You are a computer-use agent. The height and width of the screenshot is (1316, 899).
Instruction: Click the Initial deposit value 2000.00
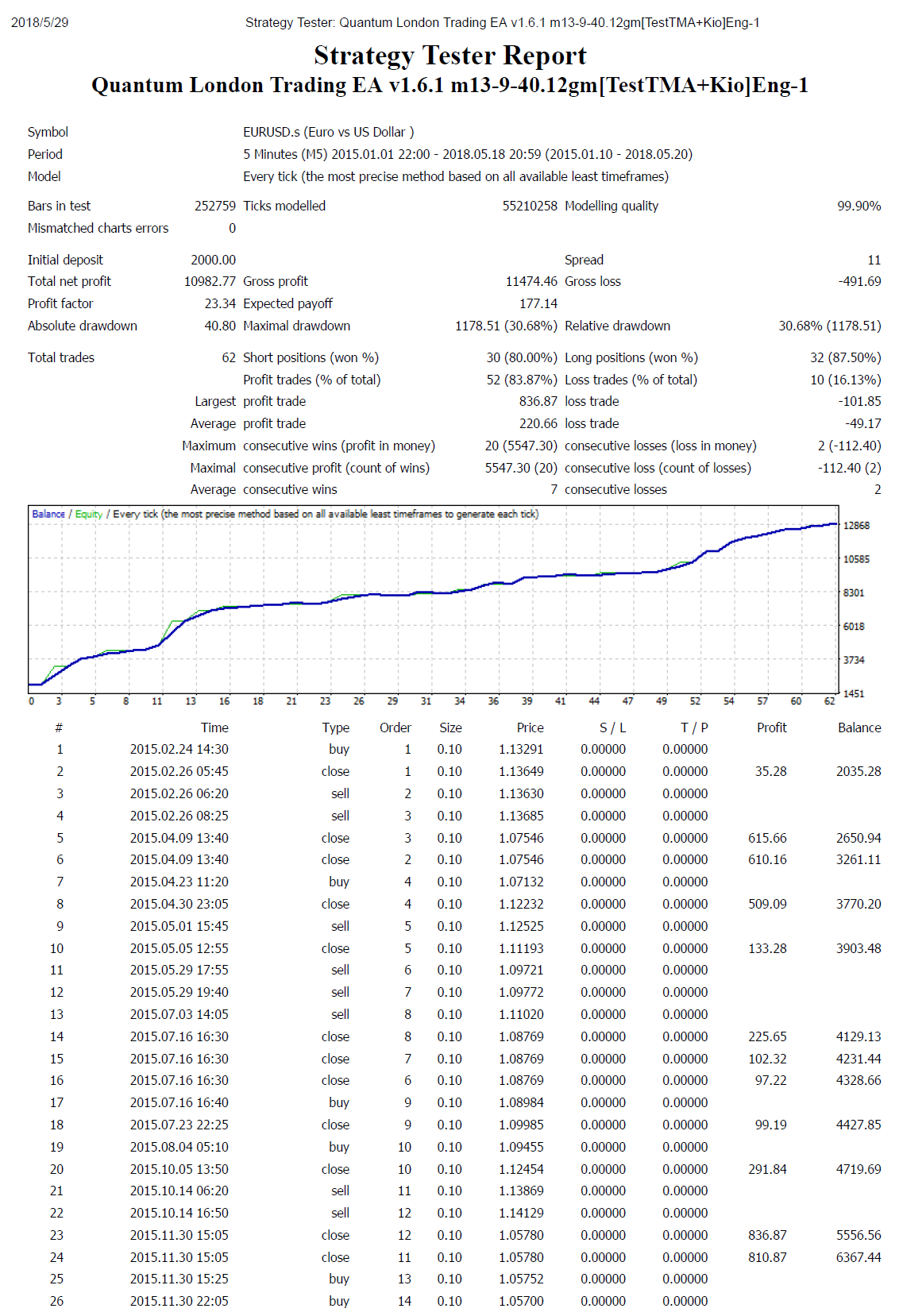tap(214, 260)
